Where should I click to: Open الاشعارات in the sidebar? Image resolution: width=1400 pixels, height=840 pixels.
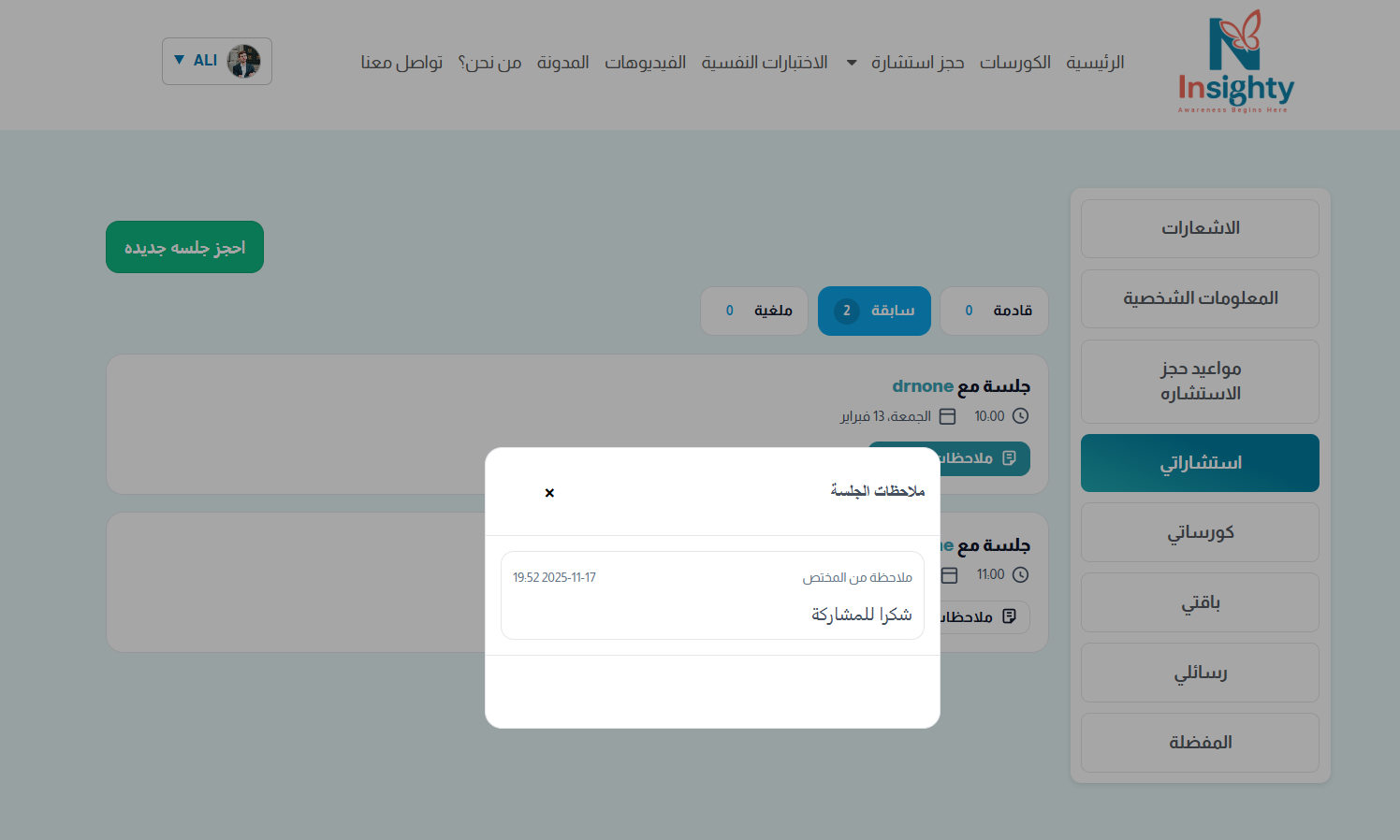click(x=1200, y=228)
